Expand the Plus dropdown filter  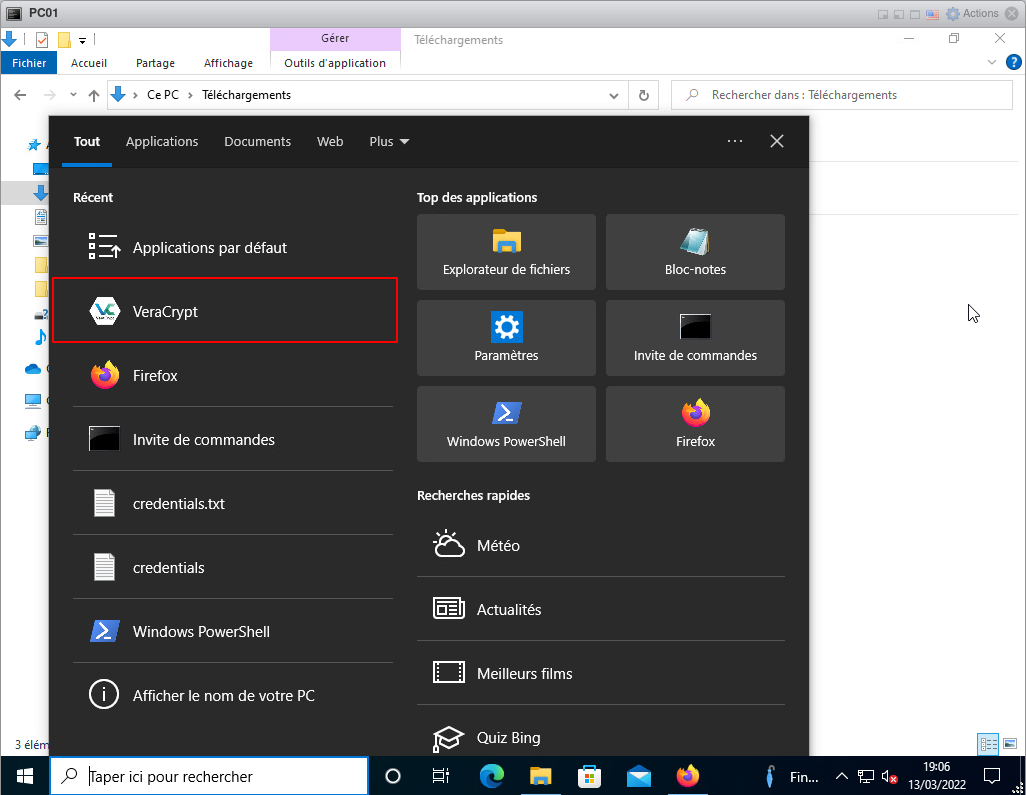(x=389, y=142)
